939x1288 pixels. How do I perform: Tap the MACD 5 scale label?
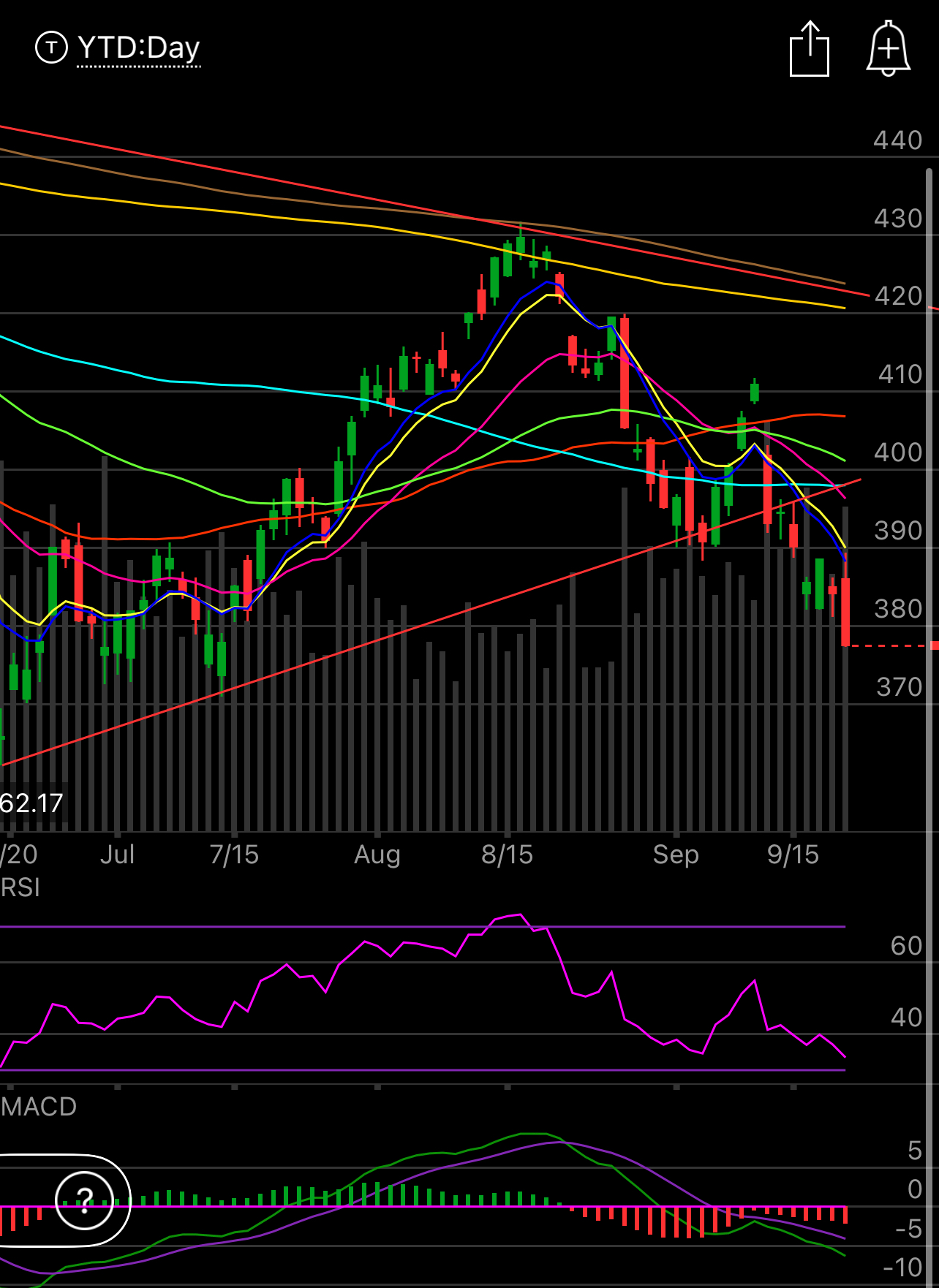[914, 1151]
